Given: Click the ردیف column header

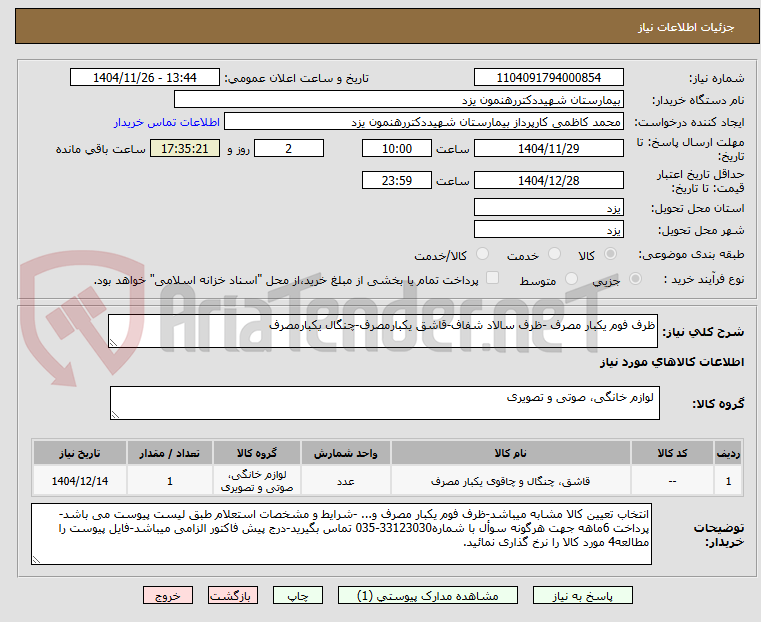Looking at the screenshot, I should 728,453.
